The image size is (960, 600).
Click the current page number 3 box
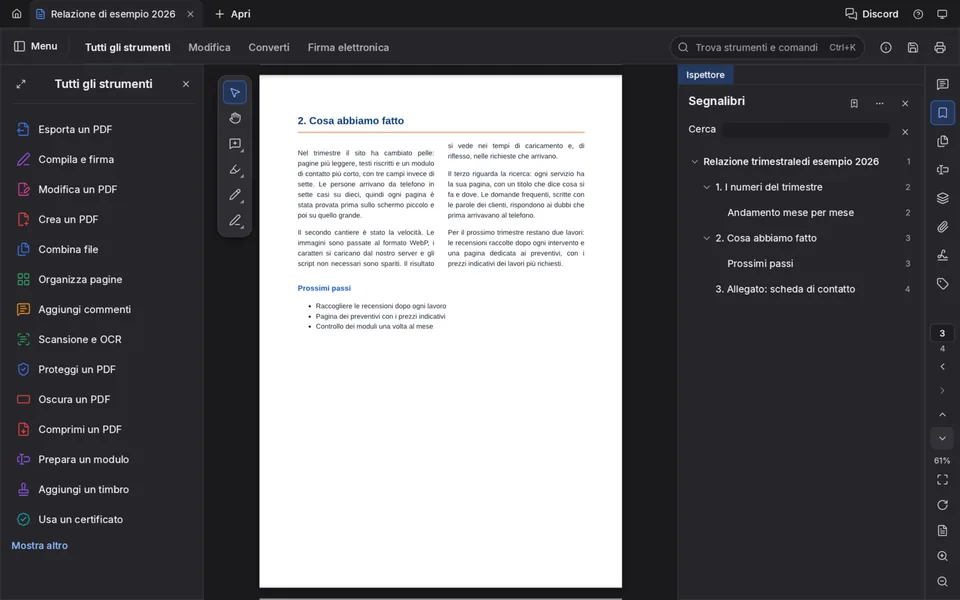(942, 333)
